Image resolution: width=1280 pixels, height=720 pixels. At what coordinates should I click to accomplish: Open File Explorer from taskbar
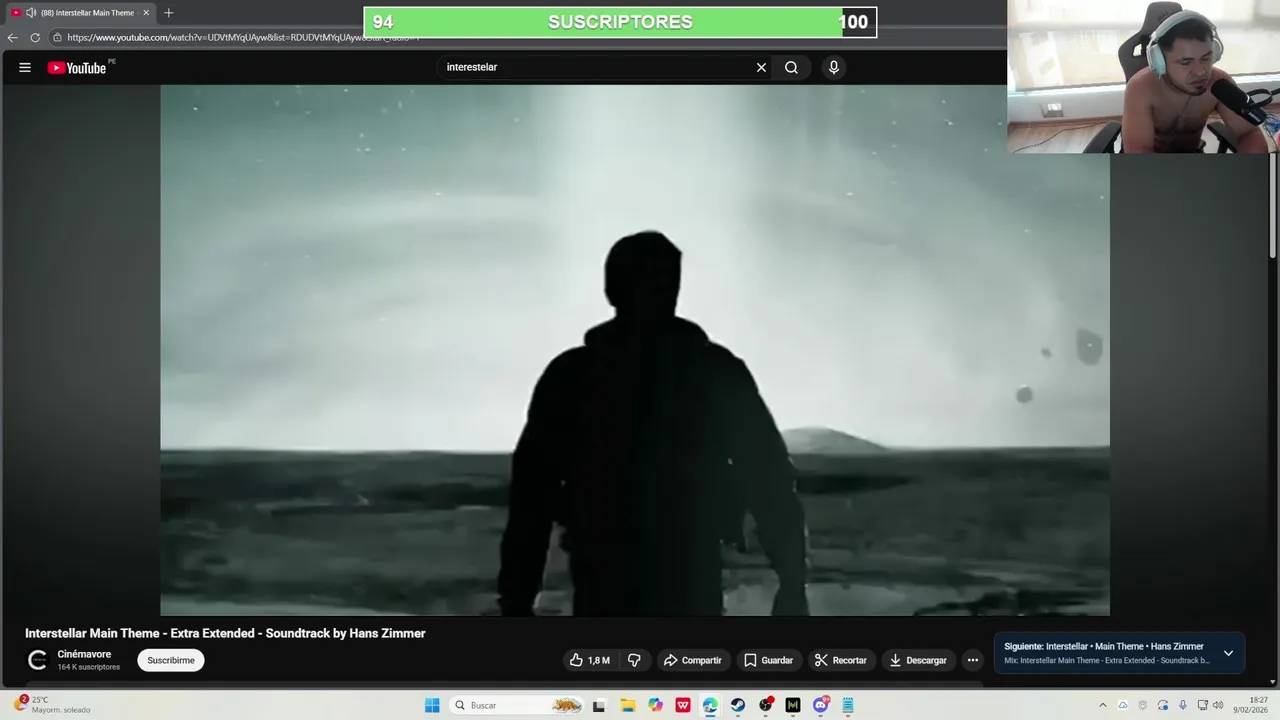tap(627, 705)
